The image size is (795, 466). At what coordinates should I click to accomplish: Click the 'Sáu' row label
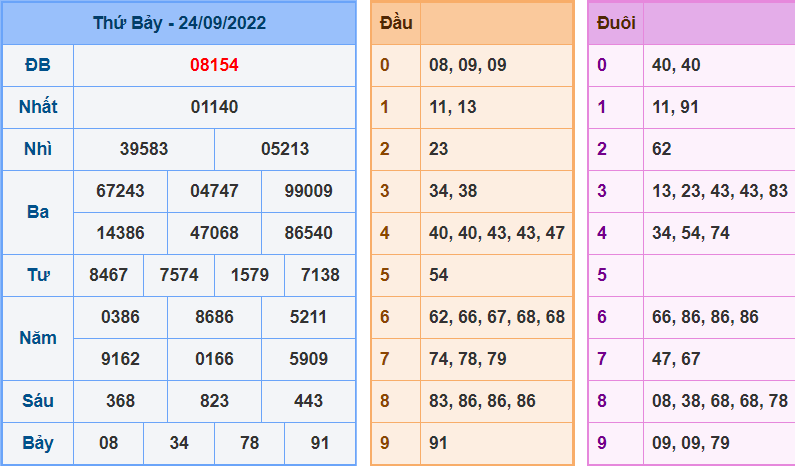pyautogui.click(x=38, y=401)
